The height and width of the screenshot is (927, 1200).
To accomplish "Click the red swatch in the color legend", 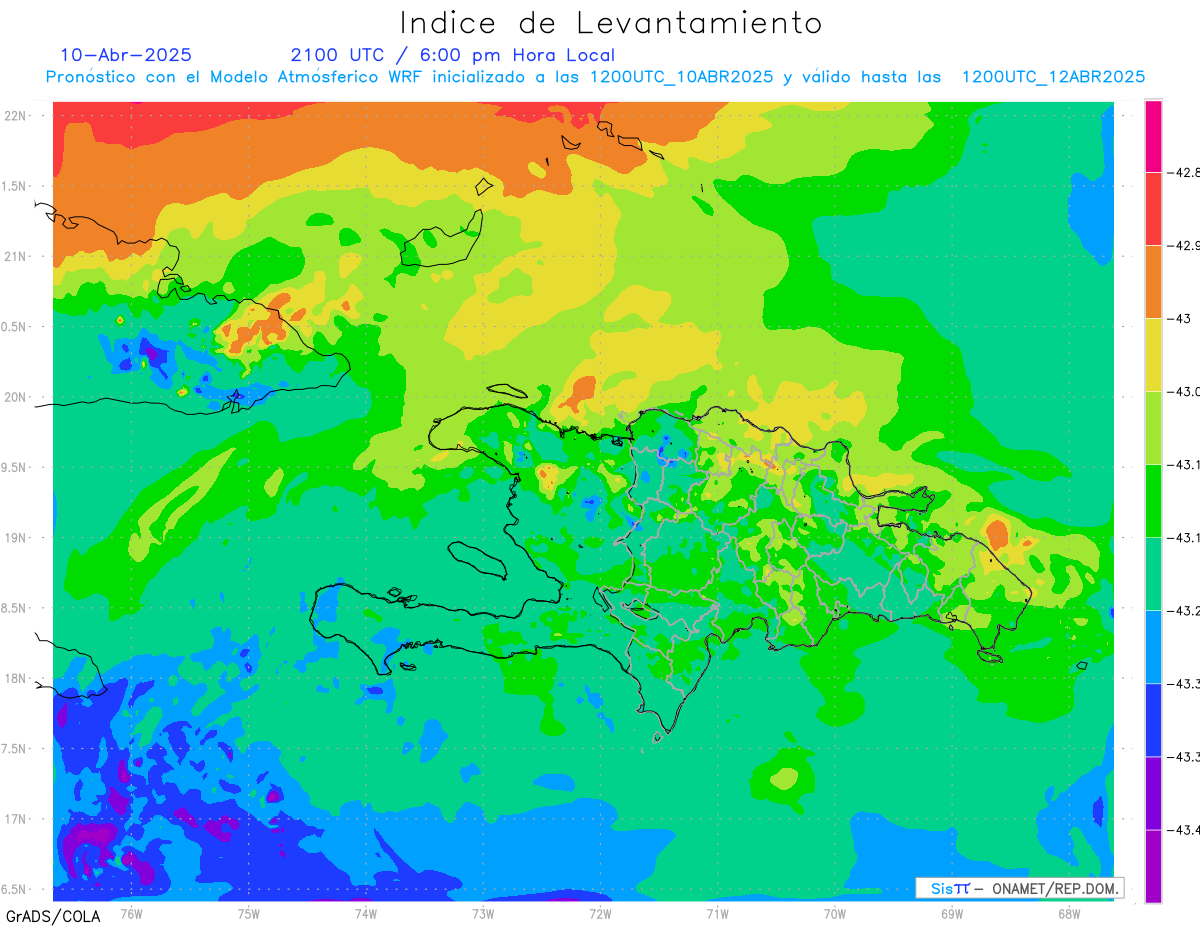I will click(1153, 208).
